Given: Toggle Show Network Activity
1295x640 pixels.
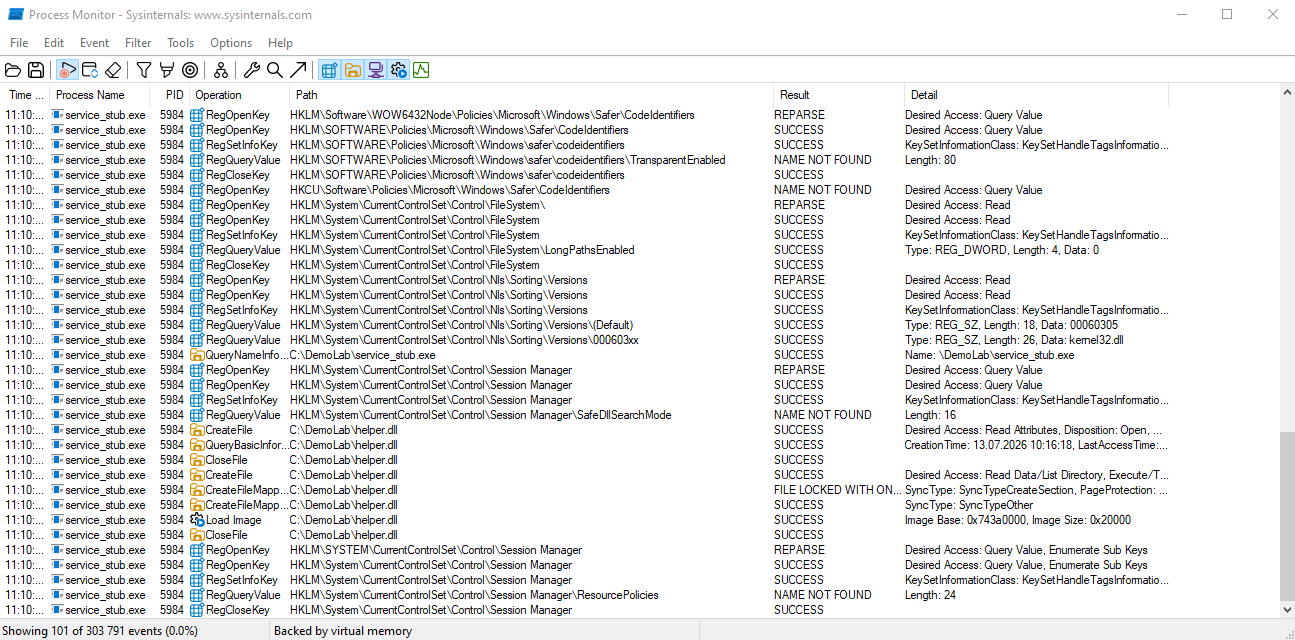Looking at the screenshot, I should 375,70.
